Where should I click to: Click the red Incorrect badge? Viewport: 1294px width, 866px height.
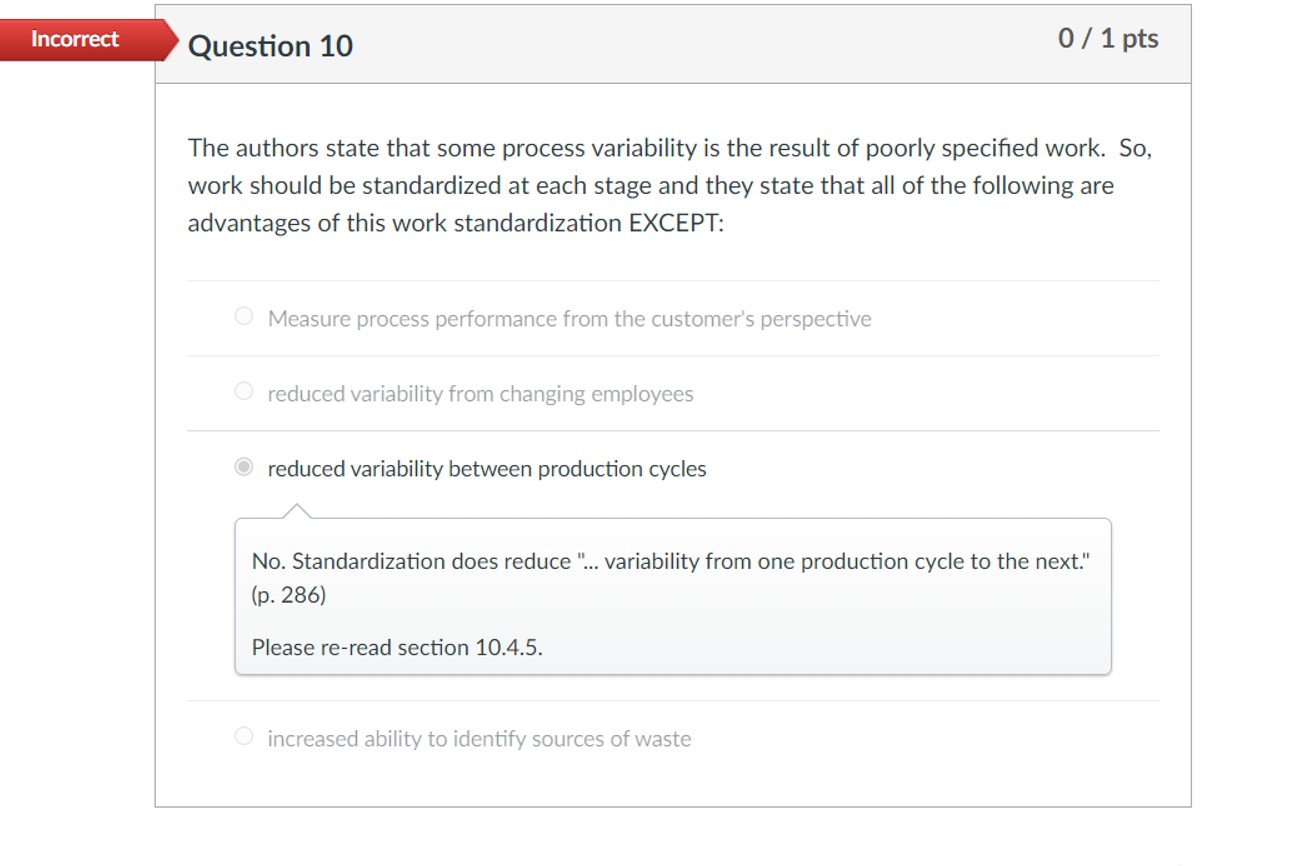pyautogui.click(x=73, y=38)
